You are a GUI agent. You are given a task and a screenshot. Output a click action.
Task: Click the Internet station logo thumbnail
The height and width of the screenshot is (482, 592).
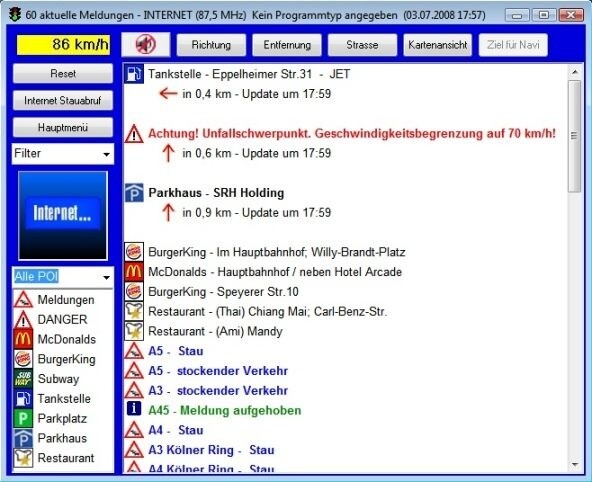coord(63,216)
